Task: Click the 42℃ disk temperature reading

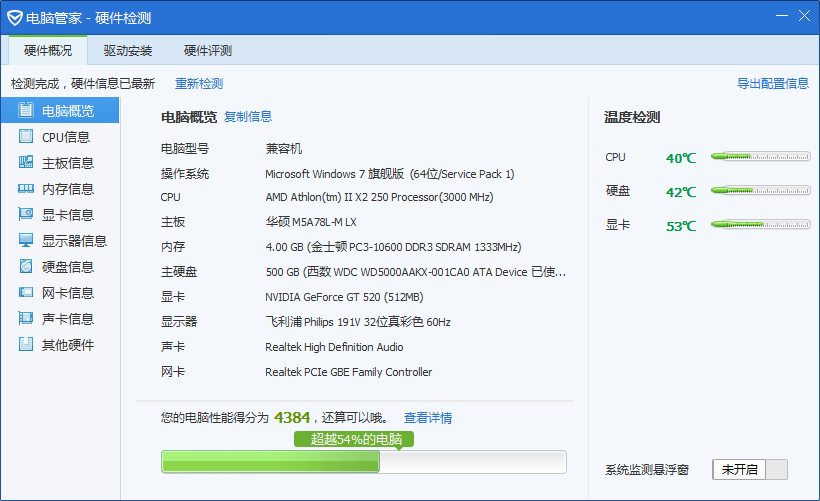Action: click(x=681, y=192)
